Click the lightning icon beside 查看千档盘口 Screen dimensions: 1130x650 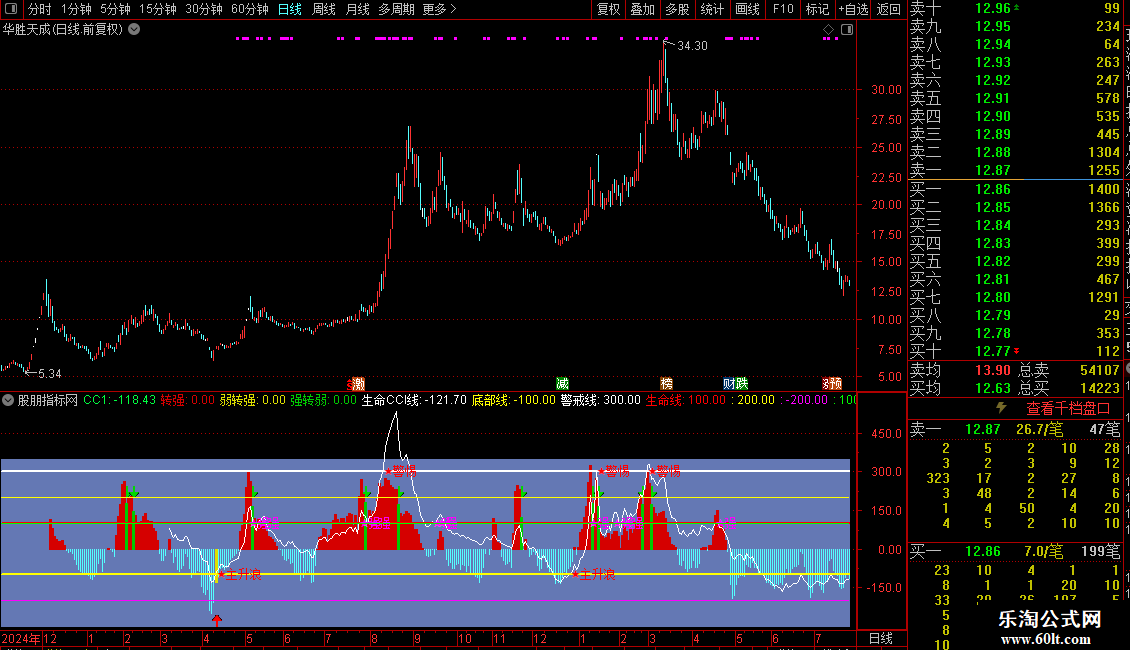(1001, 408)
